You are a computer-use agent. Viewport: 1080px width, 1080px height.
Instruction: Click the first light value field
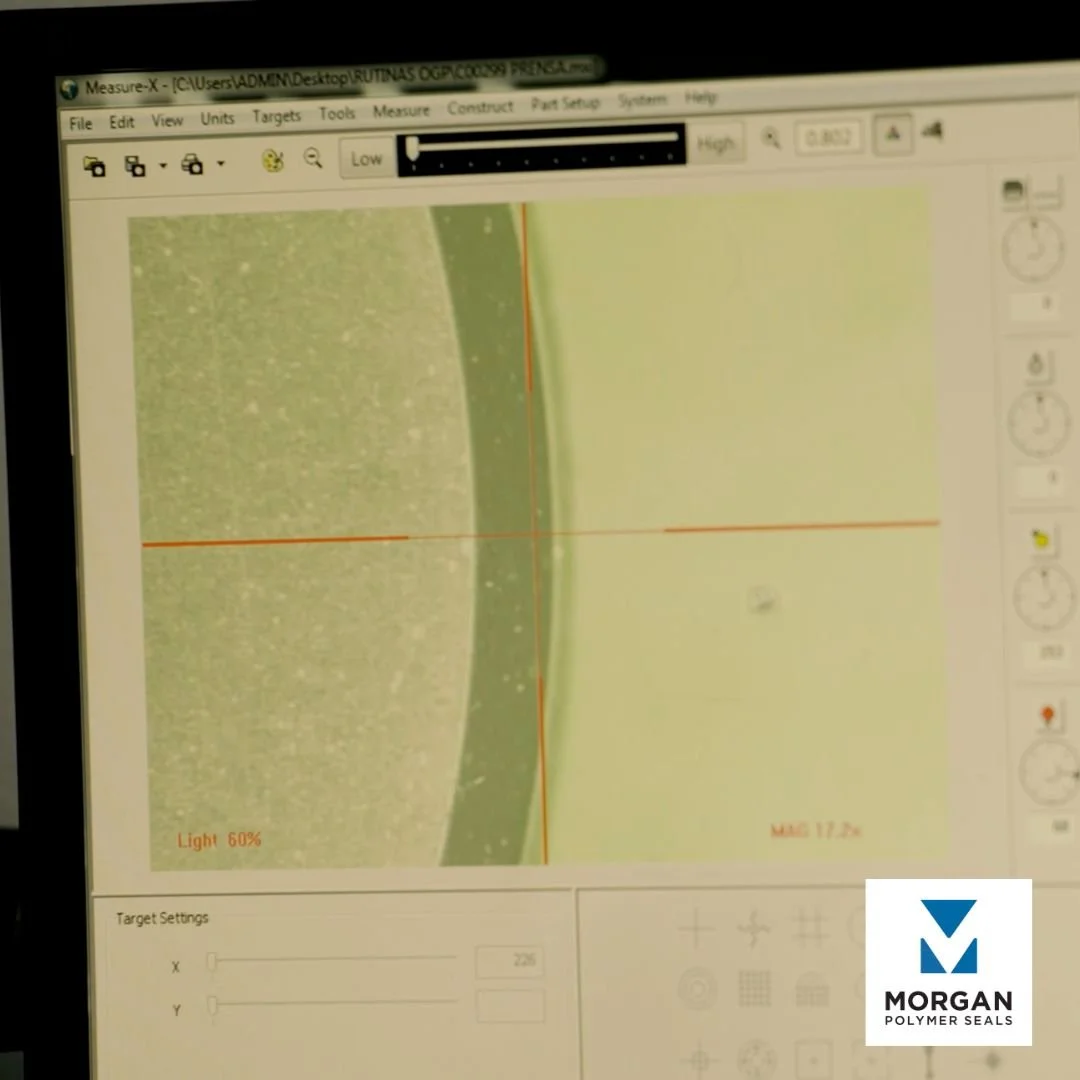point(1035,304)
